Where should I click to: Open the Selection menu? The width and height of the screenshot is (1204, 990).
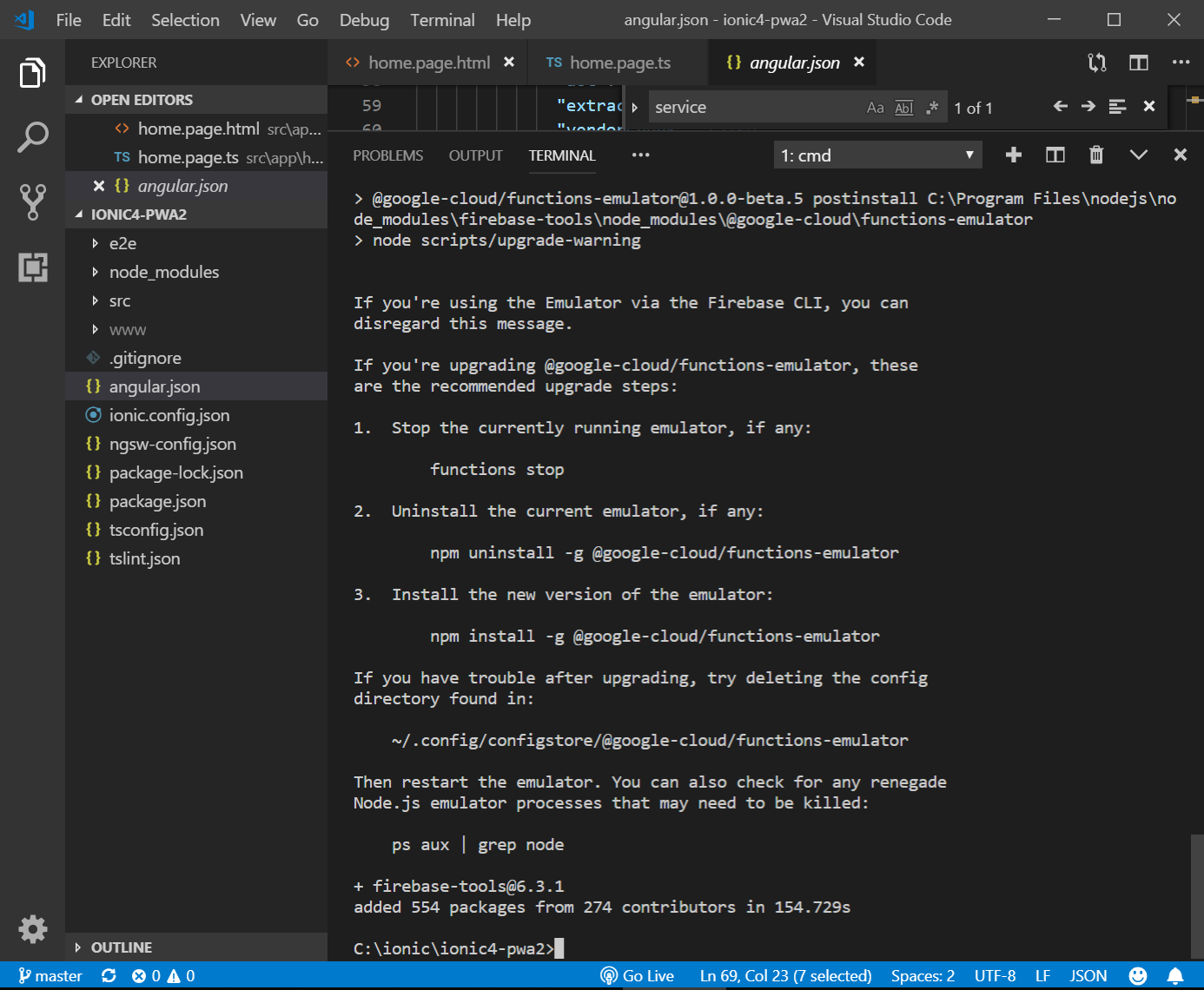point(185,19)
